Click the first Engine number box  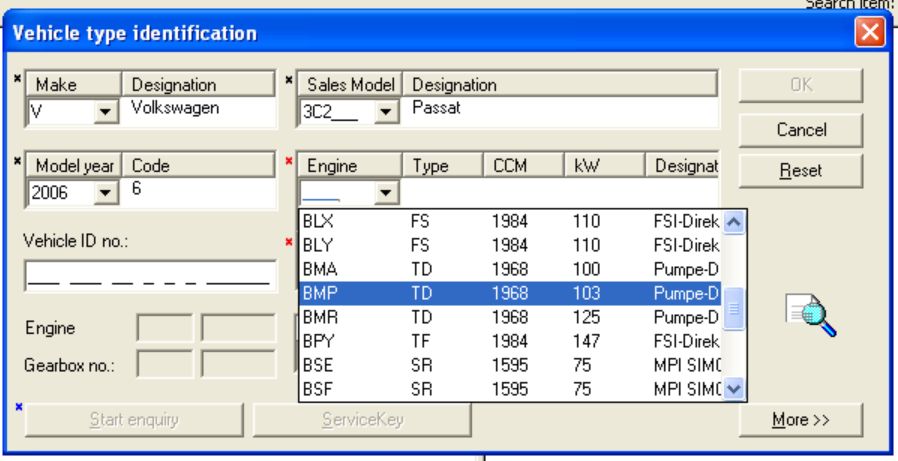pos(165,328)
